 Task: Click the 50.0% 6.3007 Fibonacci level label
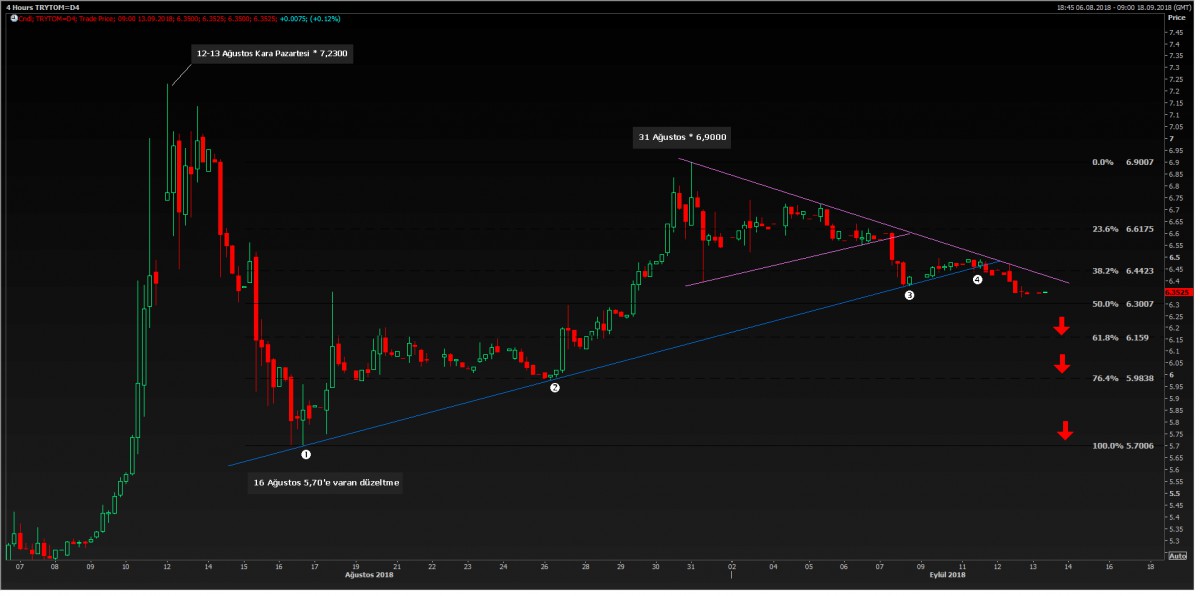1123,304
